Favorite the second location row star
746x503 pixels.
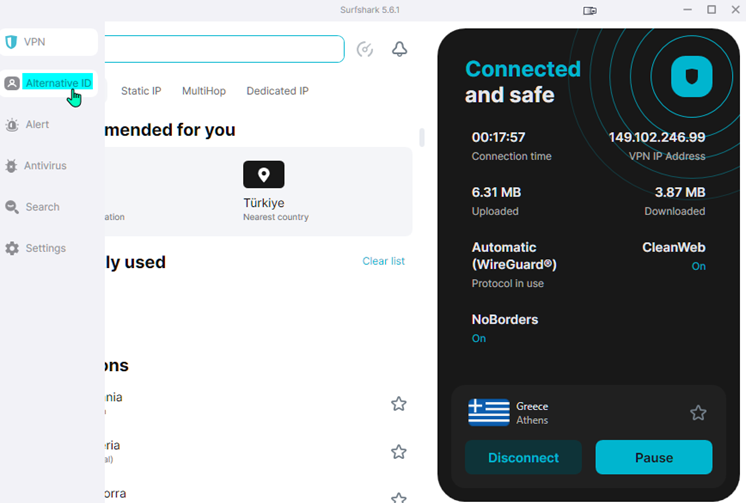(399, 452)
